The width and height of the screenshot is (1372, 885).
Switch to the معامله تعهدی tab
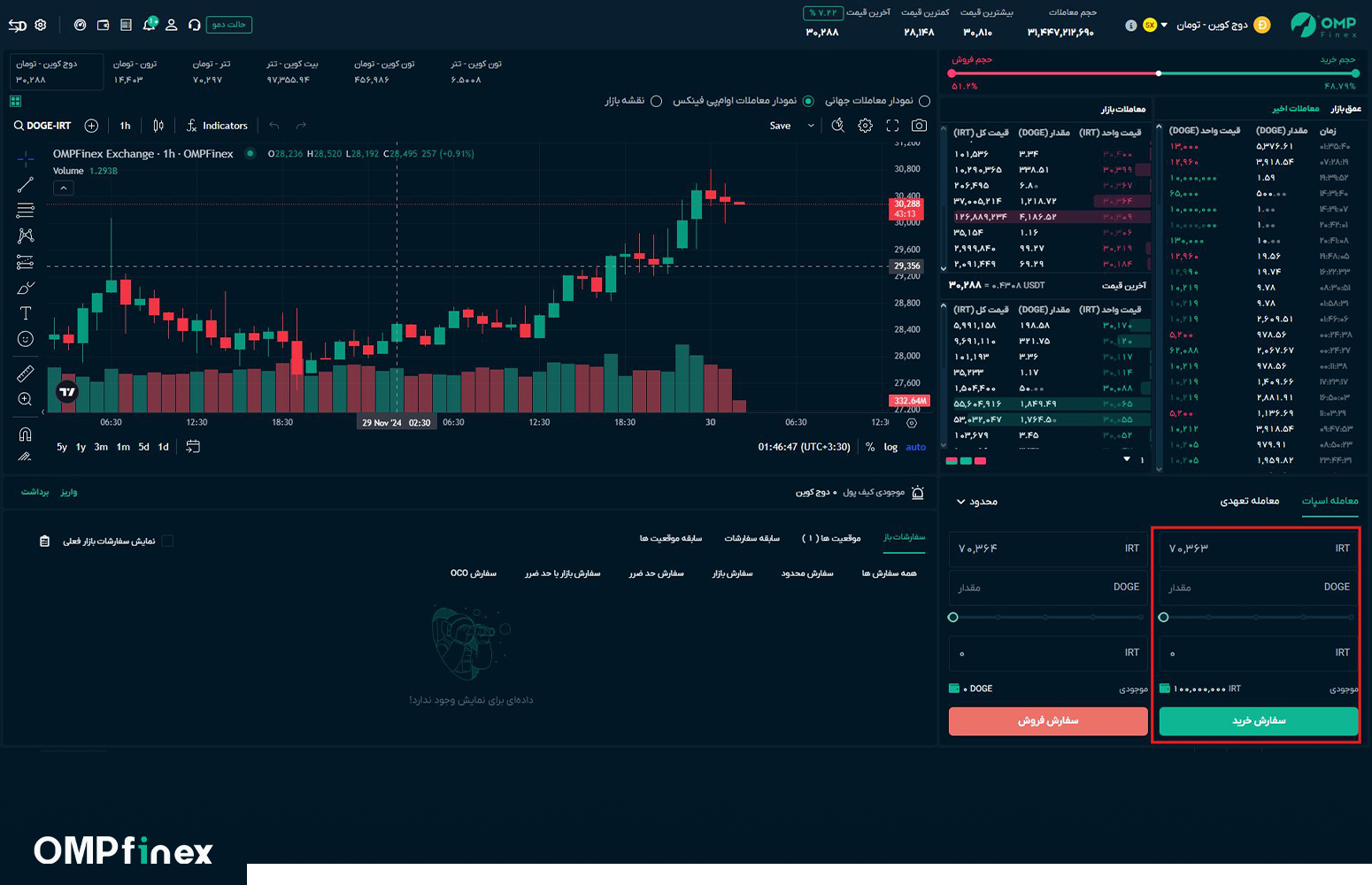coord(1250,501)
